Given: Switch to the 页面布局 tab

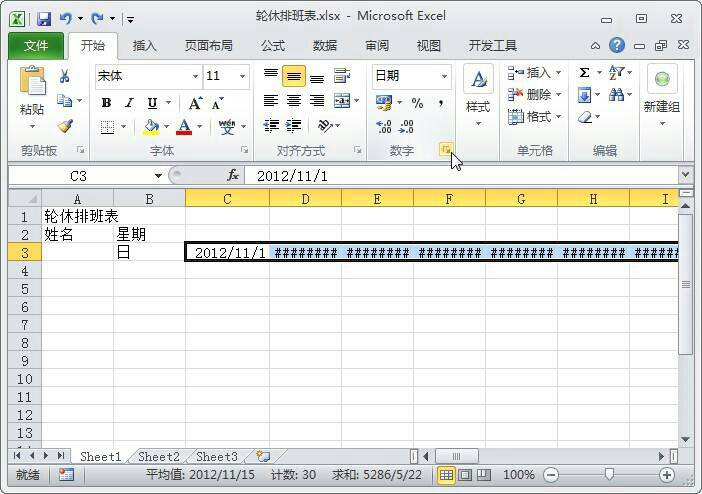Looking at the screenshot, I should point(209,46).
